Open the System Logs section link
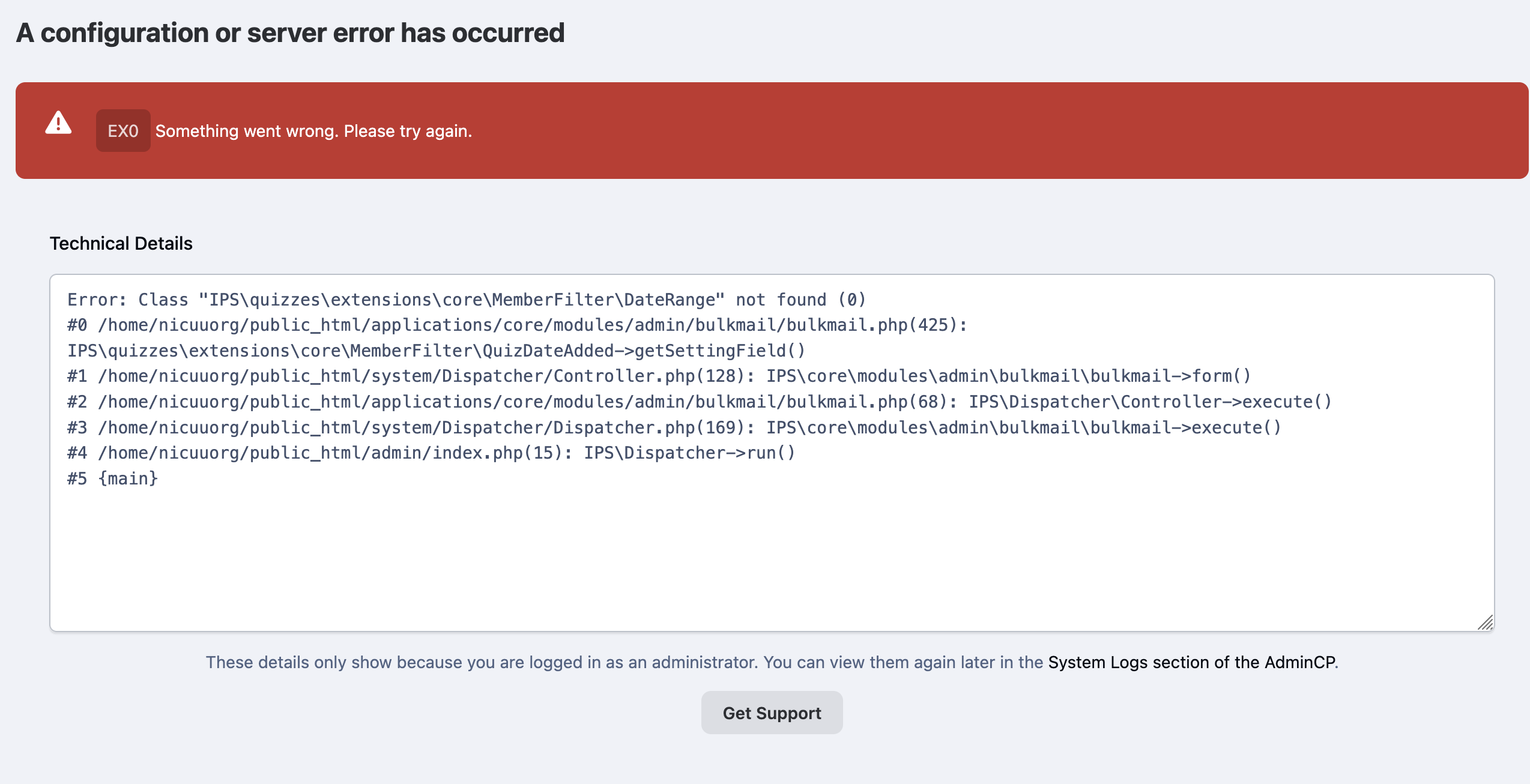Image resolution: width=1530 pixels, height=784 pixels. pos(1192,662)
